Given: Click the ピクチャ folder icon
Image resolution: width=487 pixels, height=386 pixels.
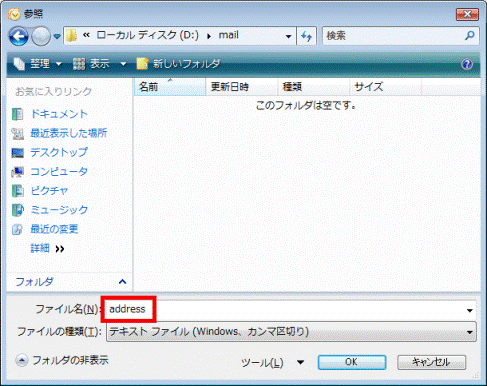Looking at the screenshot, I should 17,191.
